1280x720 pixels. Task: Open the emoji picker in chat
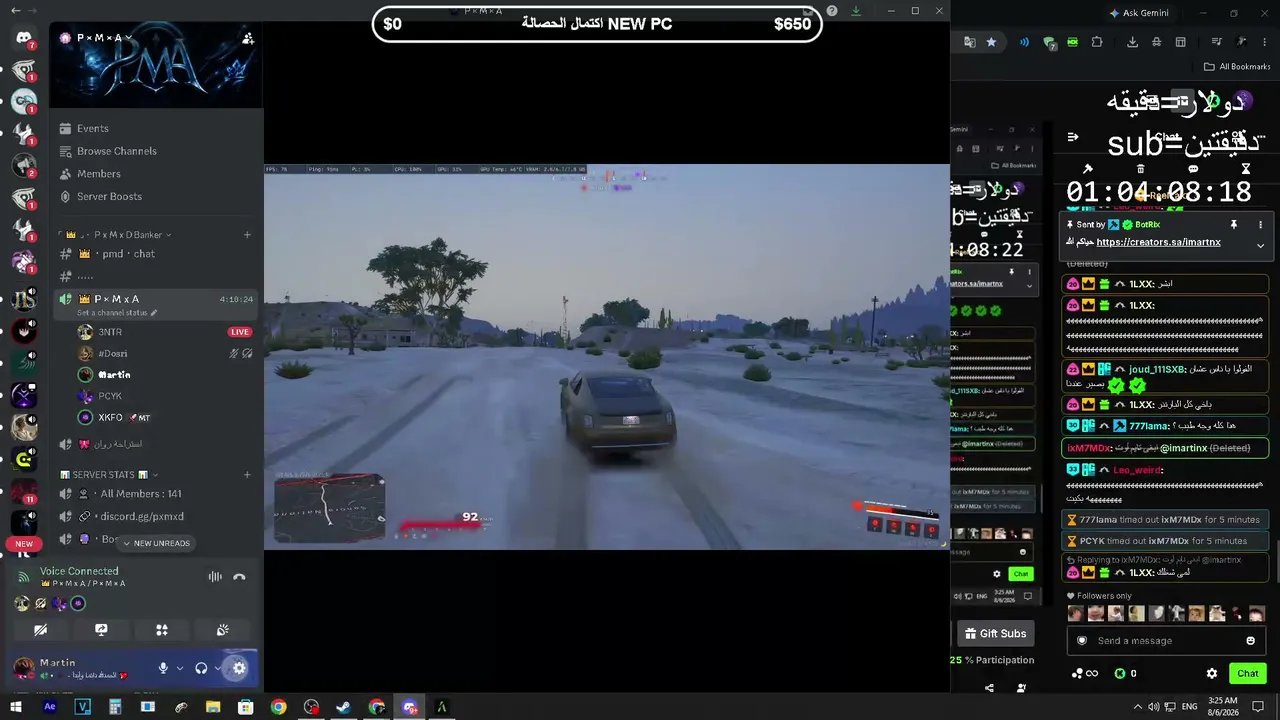pos(1250,641)
